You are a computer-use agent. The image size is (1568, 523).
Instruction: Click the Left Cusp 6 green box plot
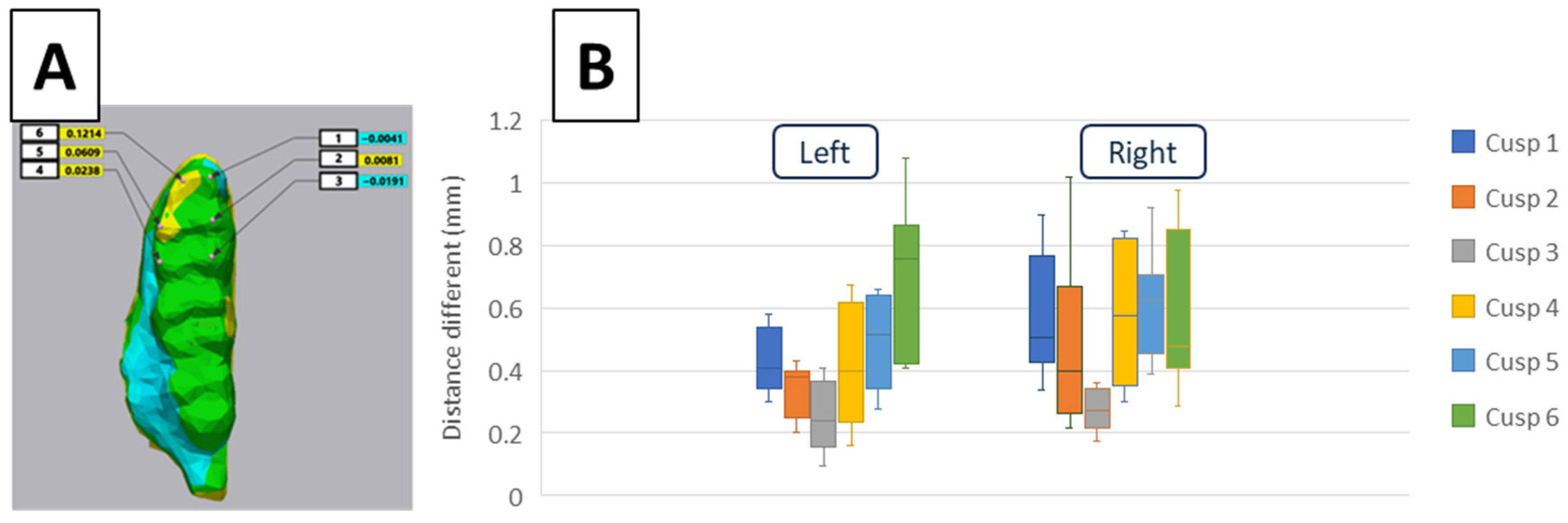[x=906, y=294]
